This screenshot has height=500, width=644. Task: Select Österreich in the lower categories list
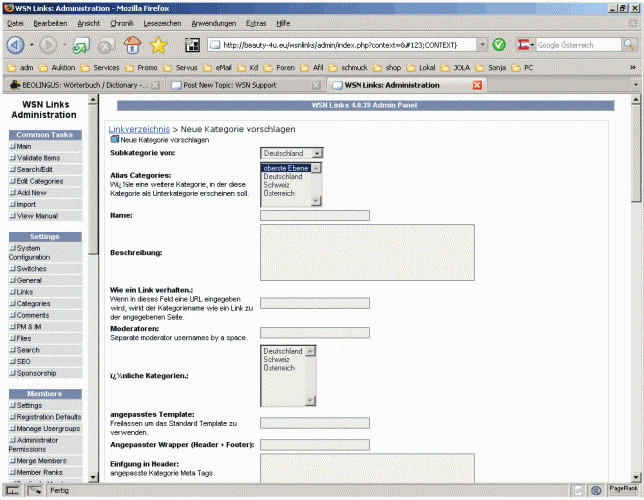(279, 368)
